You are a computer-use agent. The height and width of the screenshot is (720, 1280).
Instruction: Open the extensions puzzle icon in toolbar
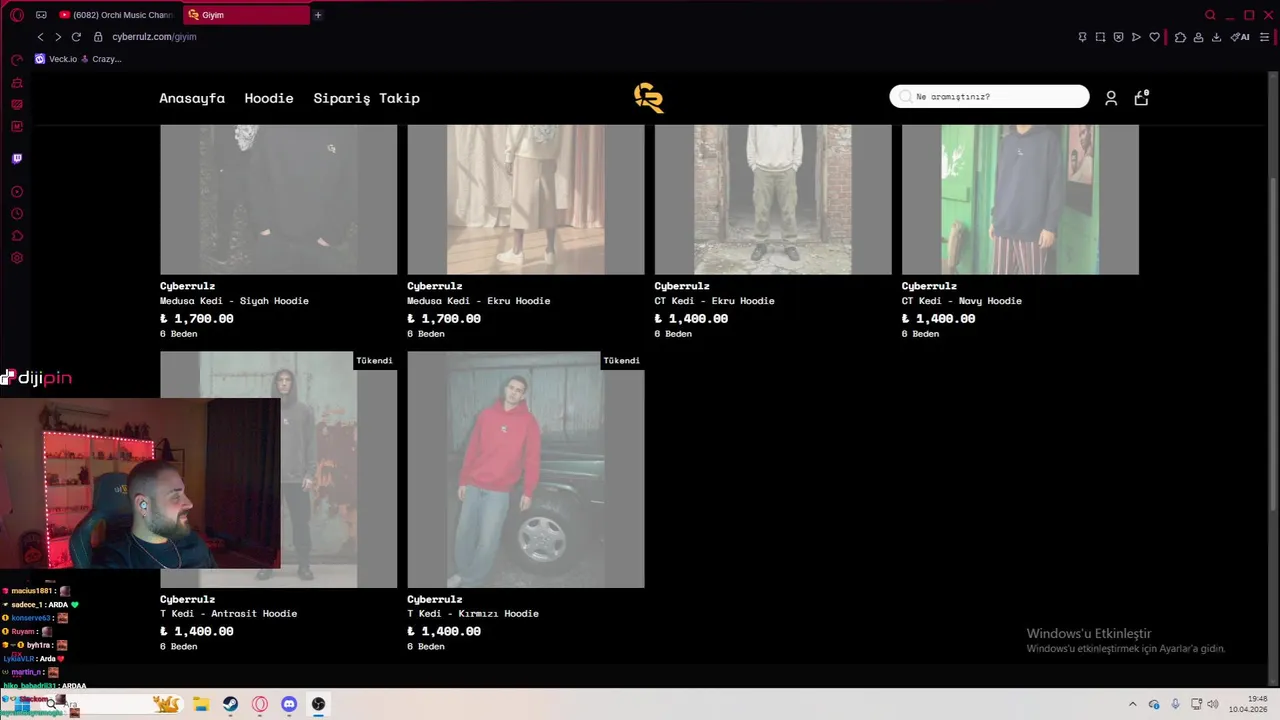1180,37
